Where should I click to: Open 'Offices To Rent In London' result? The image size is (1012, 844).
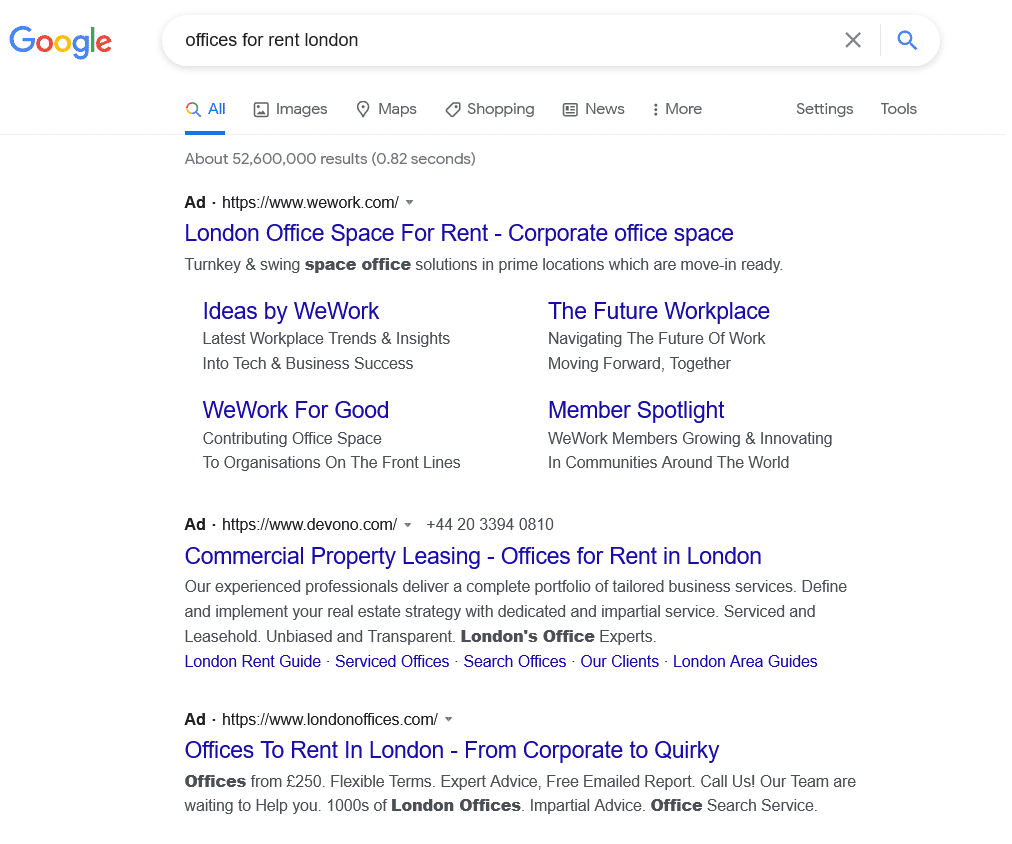tap(452, 750)
